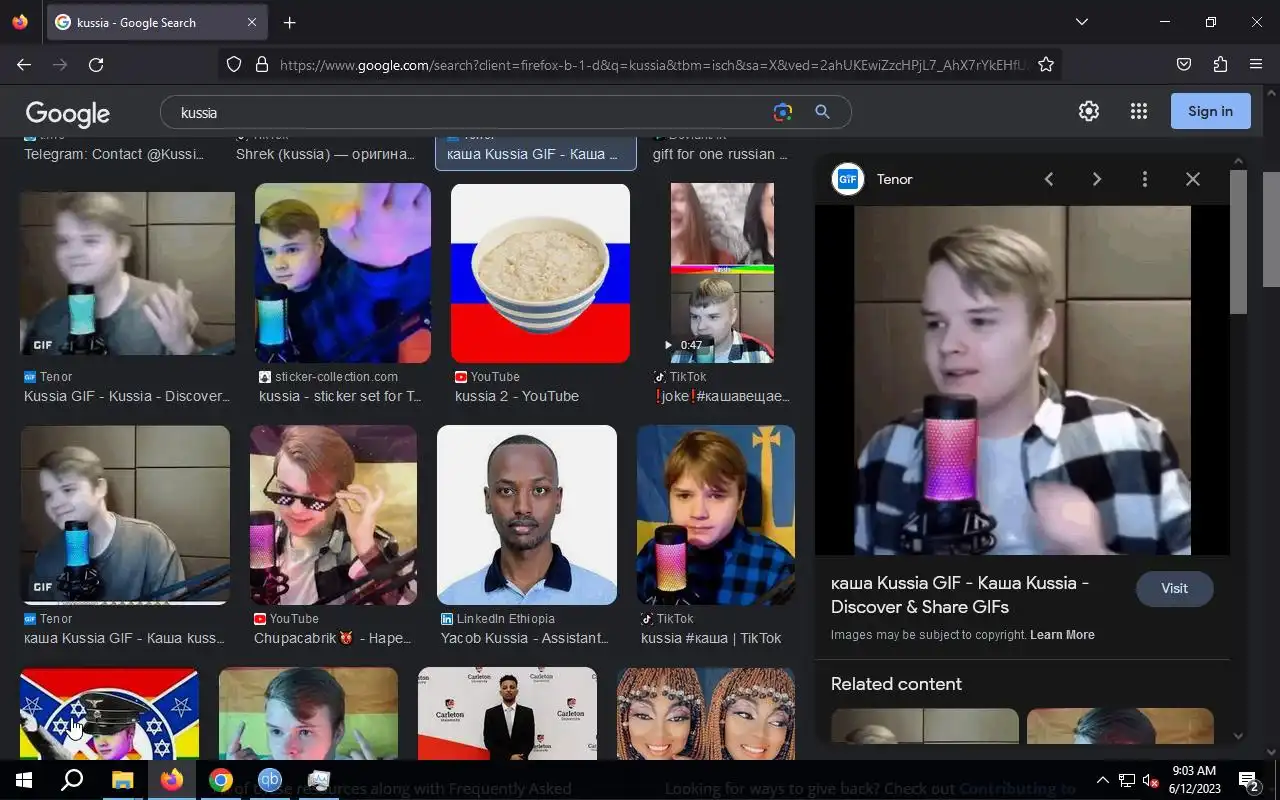Close the kussia - Google Search tab
1280x800 pixels.
click(x=252, y=22)
